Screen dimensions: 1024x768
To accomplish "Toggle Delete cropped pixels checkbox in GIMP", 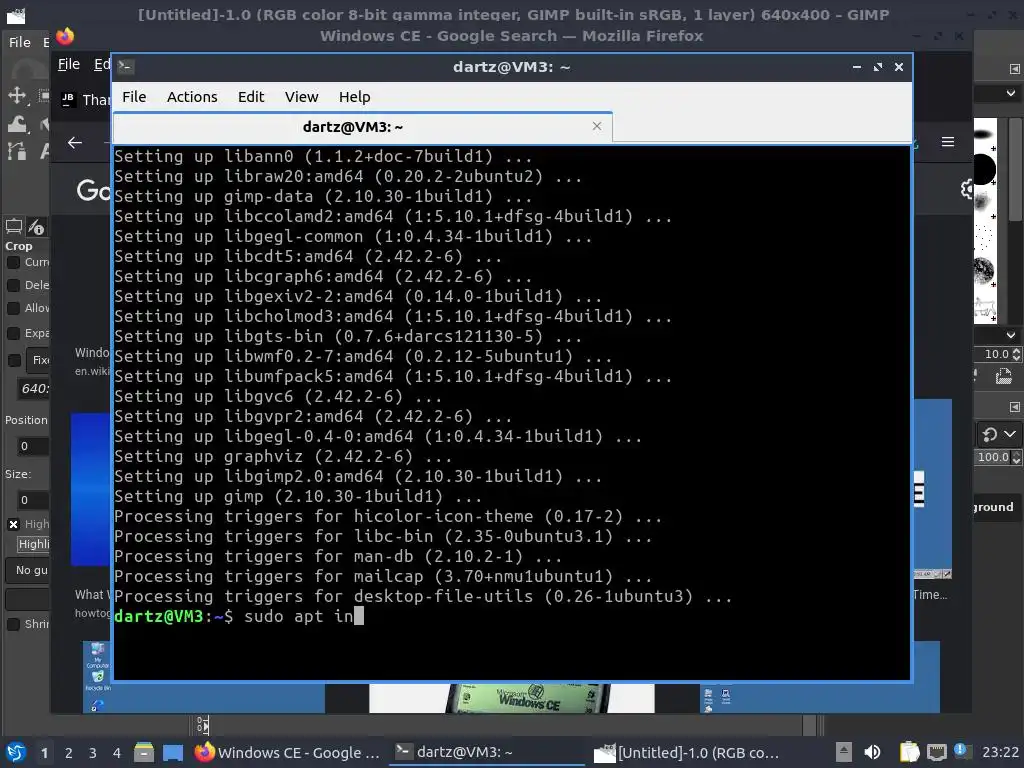I will 13,285.
